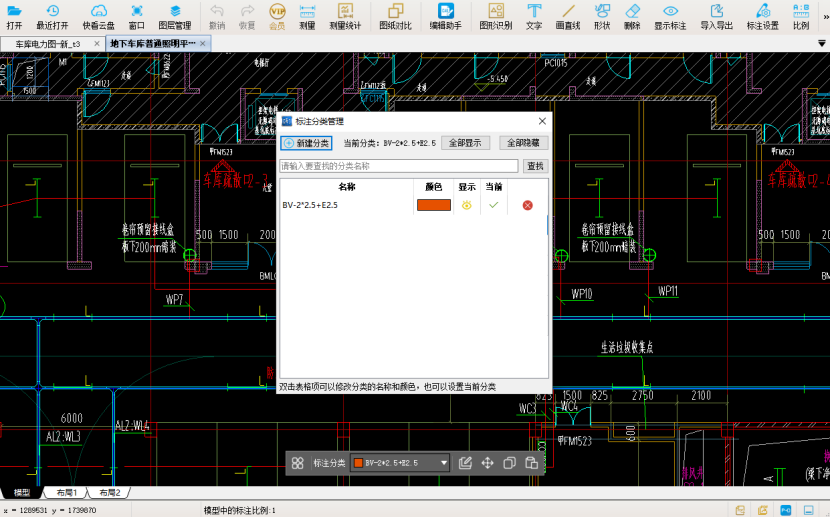The image size is (831, 518).
Task: Switch to the 布局1 layout tab
Action: coord(67,493)
